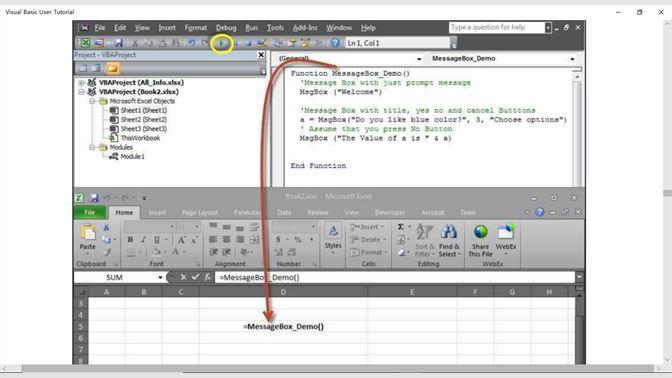The width and height of the screenshot is (672, 378).
Task: Close the Project - VBAProject pane
Action: click(261, 55)
